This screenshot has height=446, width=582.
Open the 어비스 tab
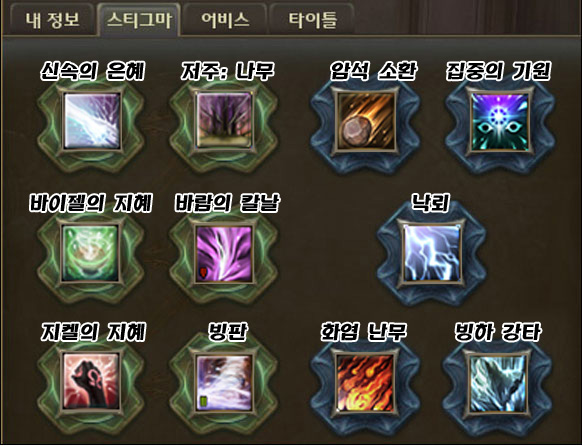[225, 20]
